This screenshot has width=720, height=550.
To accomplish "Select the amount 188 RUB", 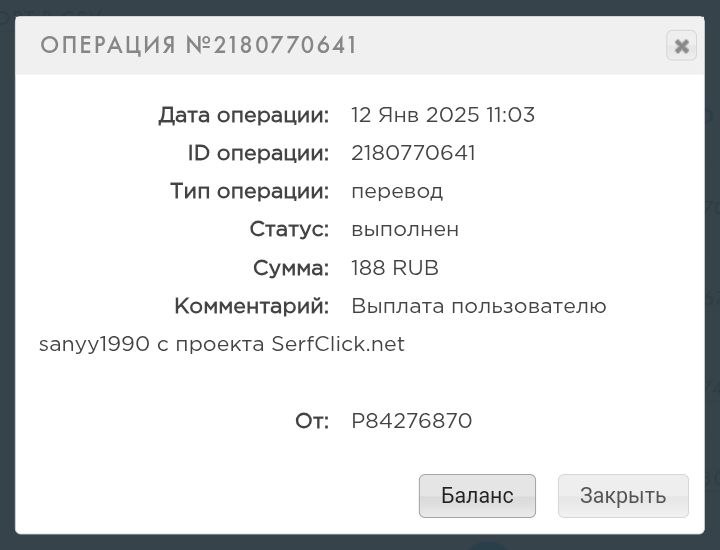I will [x=395, y=268].
